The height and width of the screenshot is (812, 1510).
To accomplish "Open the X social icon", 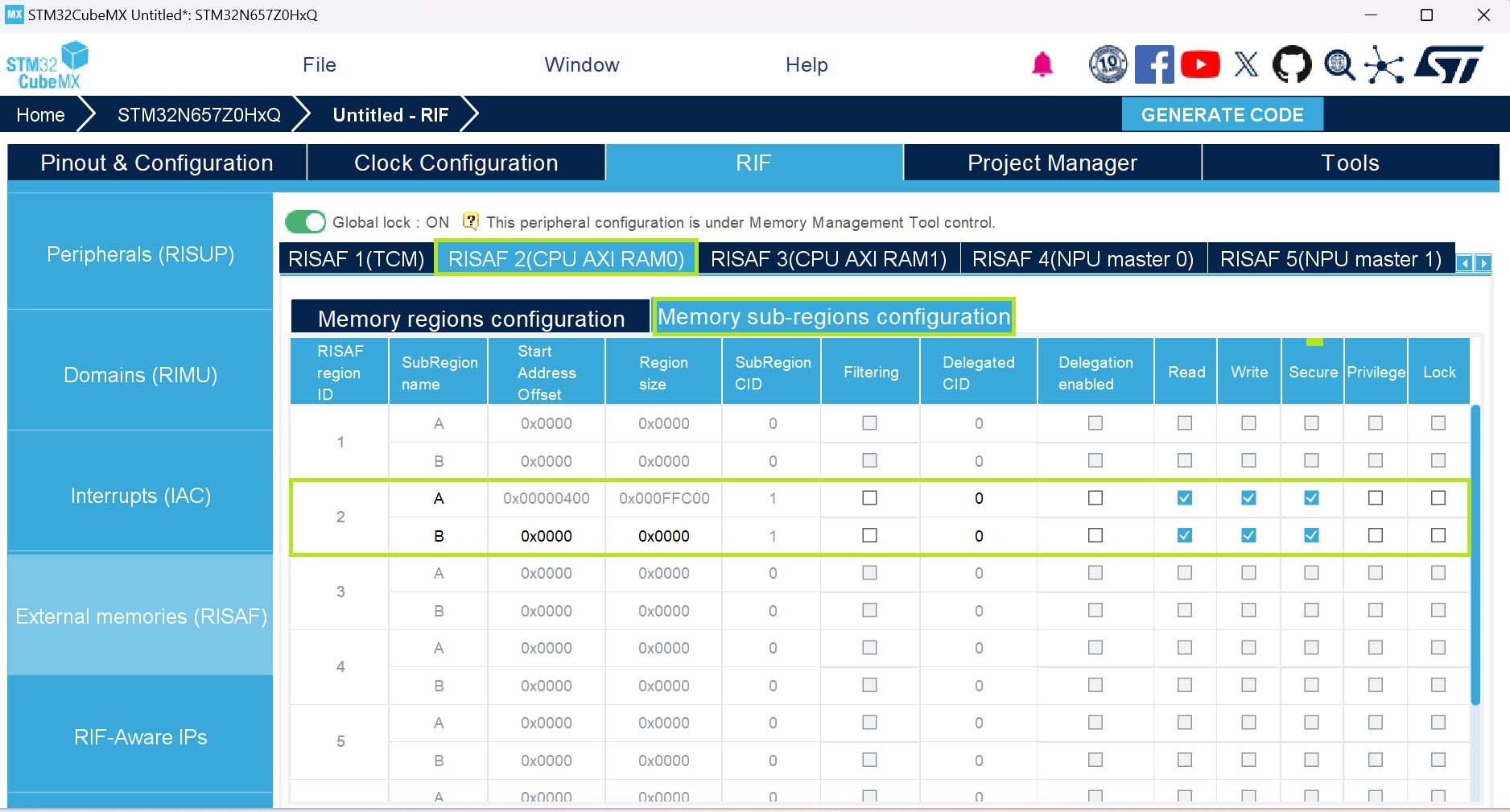I will [x=1246, y=64].
